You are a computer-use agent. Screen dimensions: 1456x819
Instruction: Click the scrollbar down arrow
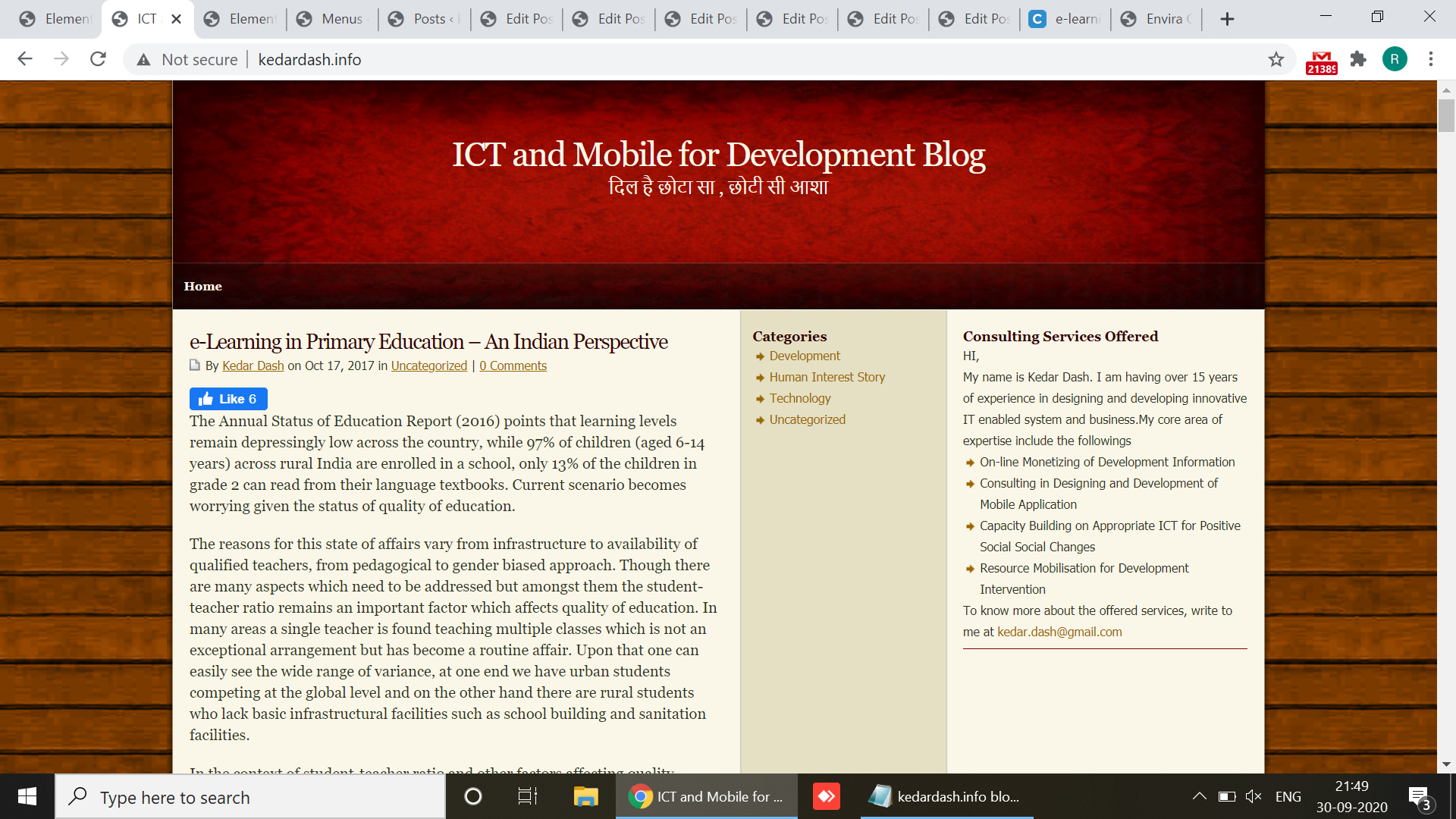(1446, 764)
